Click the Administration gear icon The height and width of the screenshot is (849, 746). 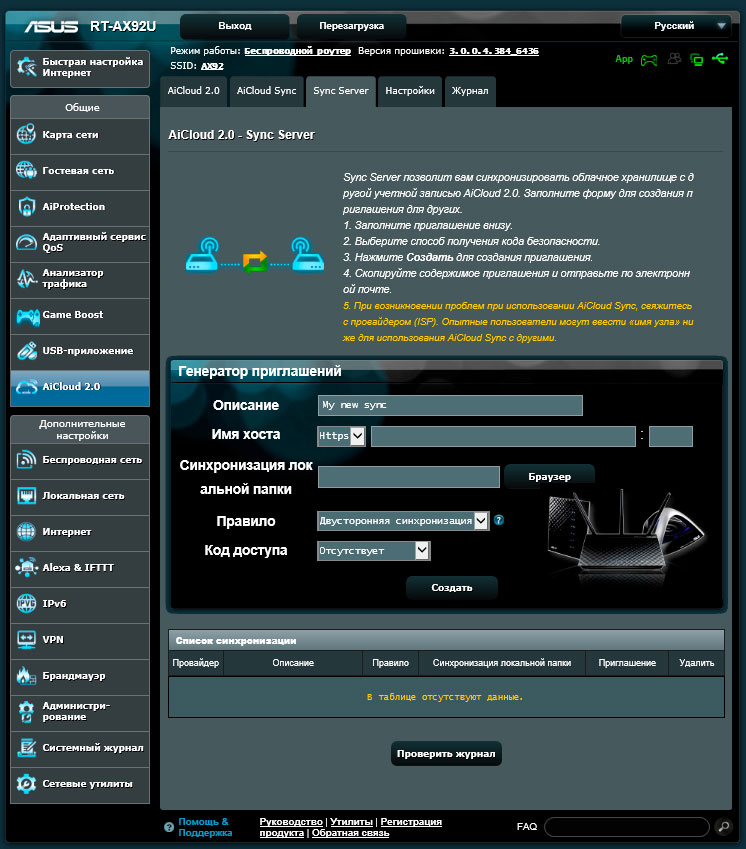click(26, 711)
